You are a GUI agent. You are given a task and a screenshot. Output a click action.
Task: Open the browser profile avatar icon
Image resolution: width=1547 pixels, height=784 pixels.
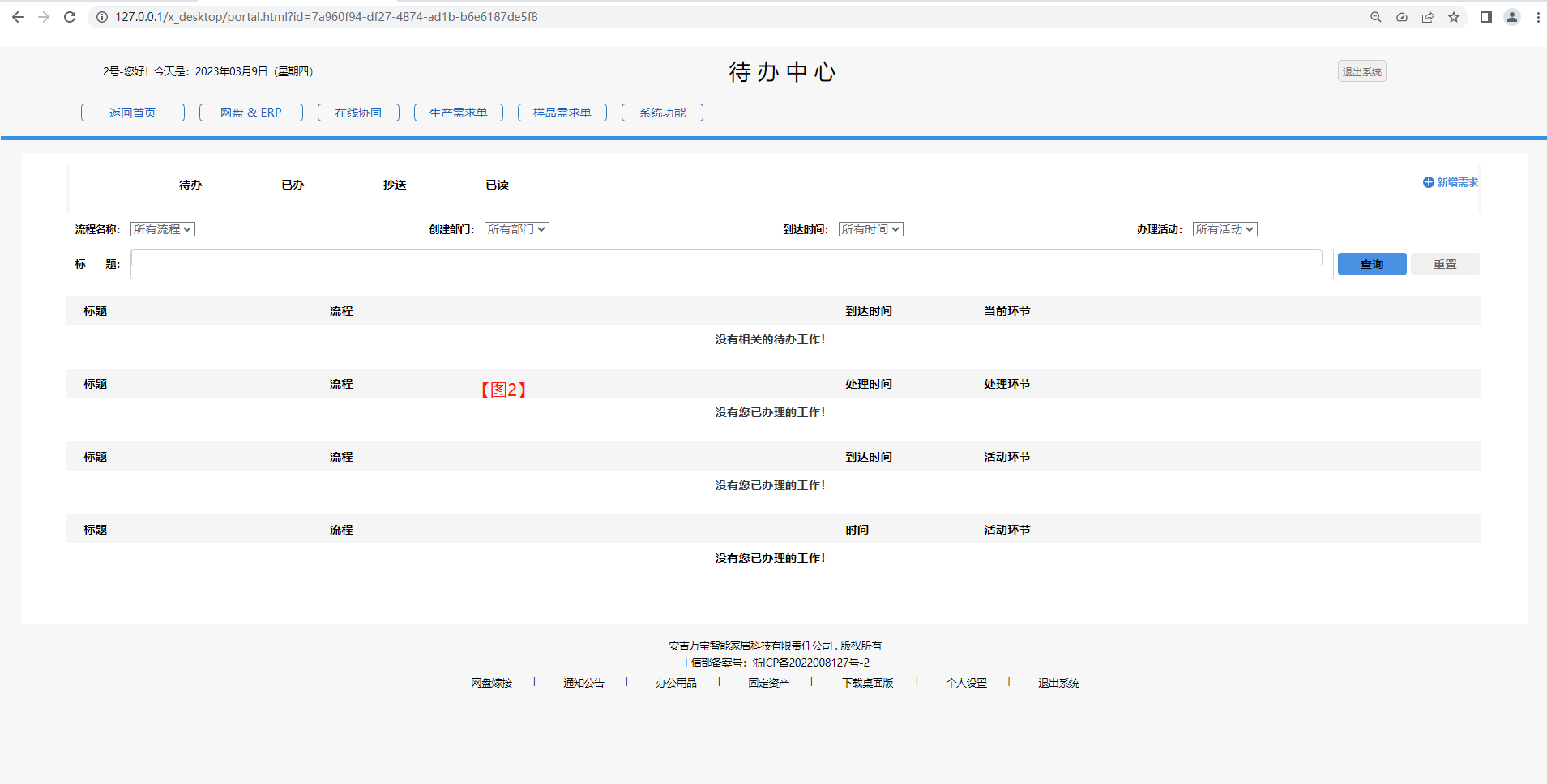tap(1511, 17)
